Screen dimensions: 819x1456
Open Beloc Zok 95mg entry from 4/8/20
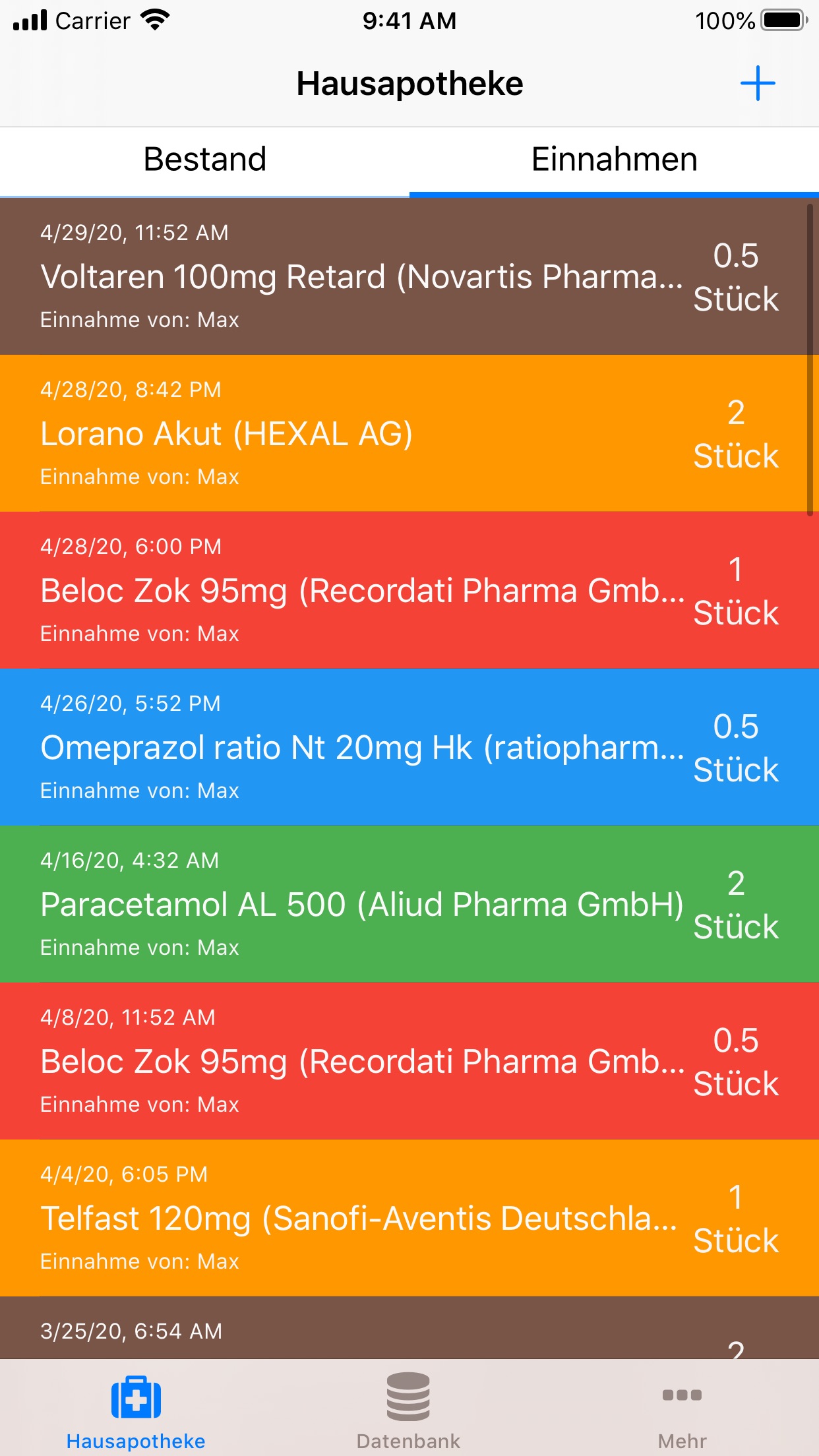(x=409, y=1061)
